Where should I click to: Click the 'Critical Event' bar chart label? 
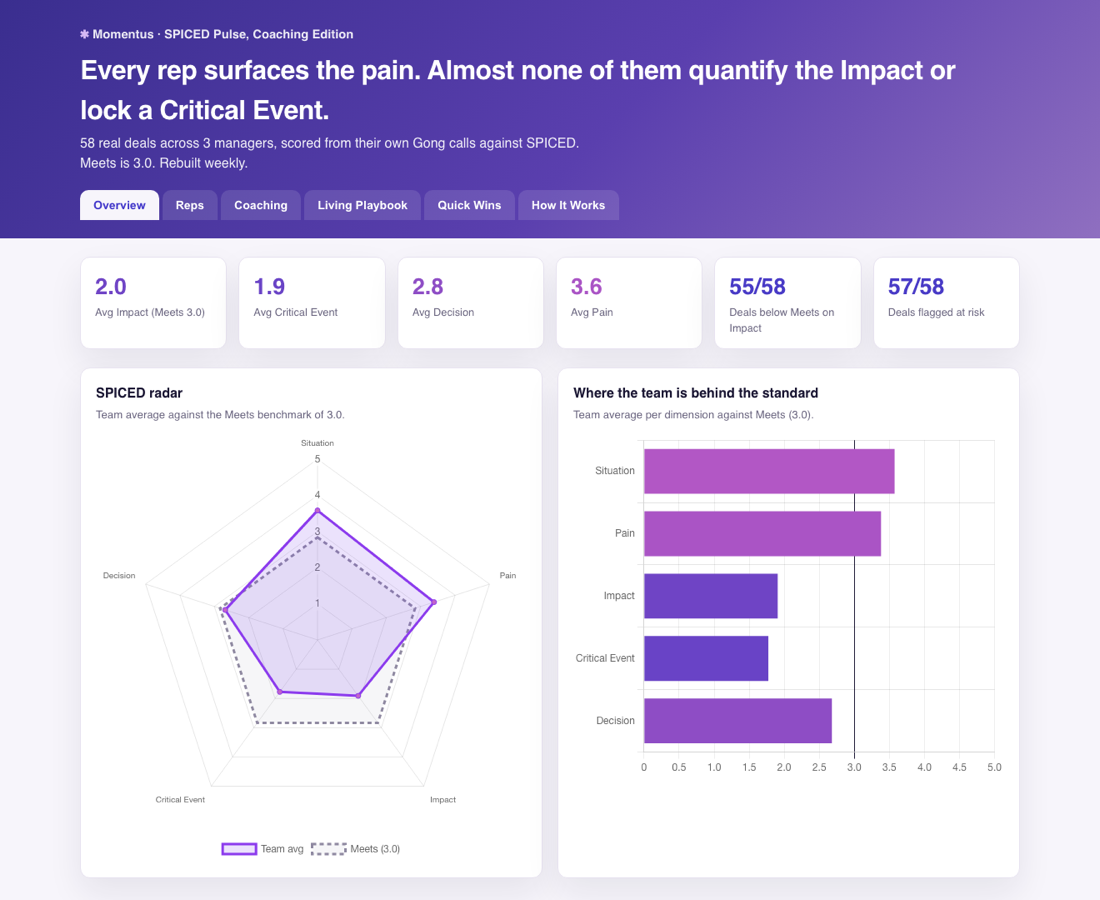pos(605,659)
